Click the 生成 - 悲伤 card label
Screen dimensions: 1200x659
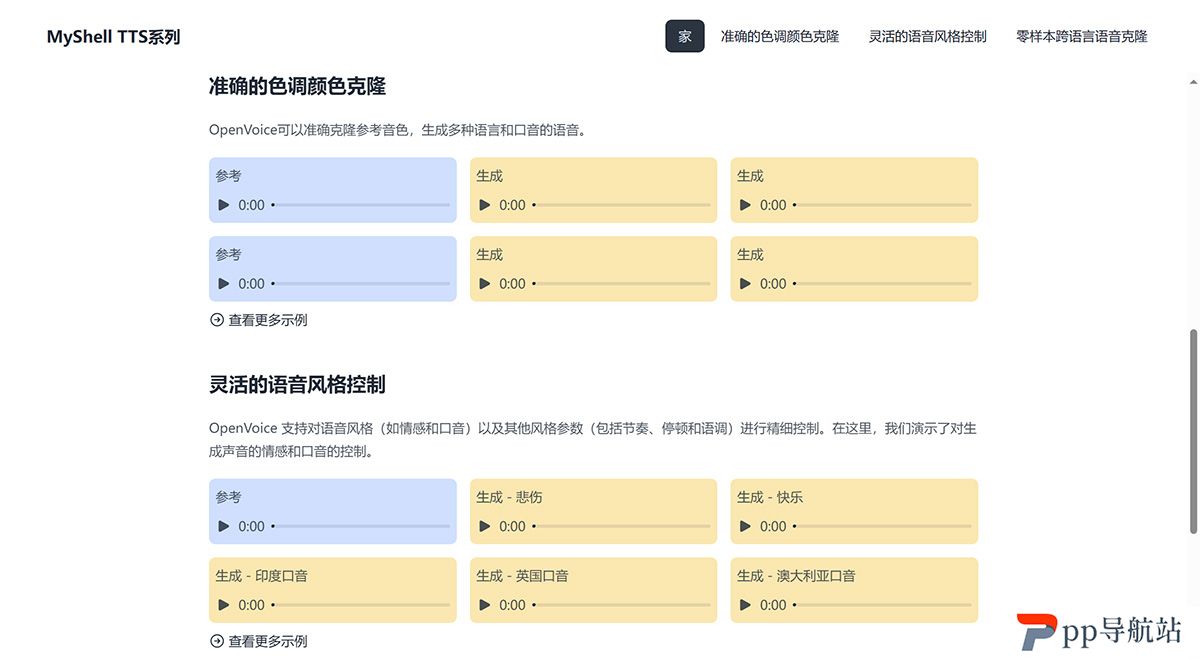(509, 497)
